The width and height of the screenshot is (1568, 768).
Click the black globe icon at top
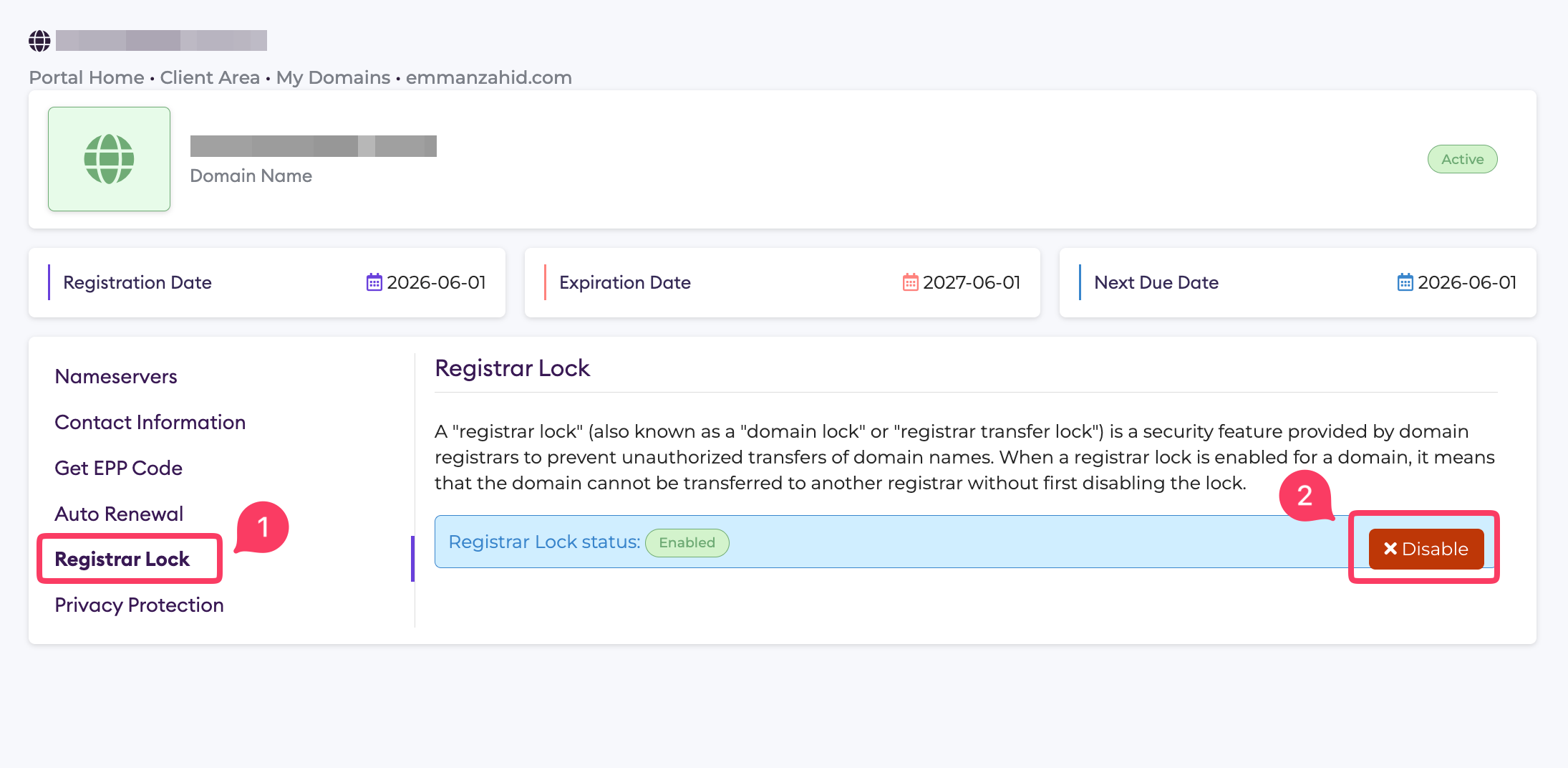pos(39,41)
